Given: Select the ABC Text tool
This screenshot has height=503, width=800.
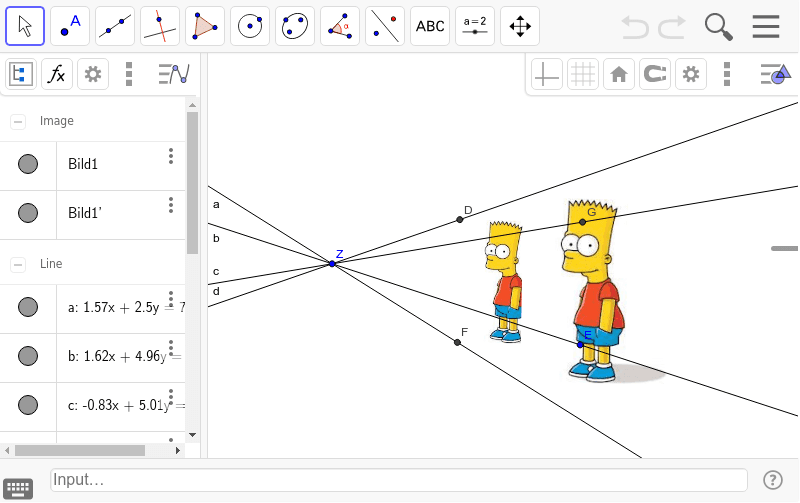Looking at the screenshot, I should point(430,26).
